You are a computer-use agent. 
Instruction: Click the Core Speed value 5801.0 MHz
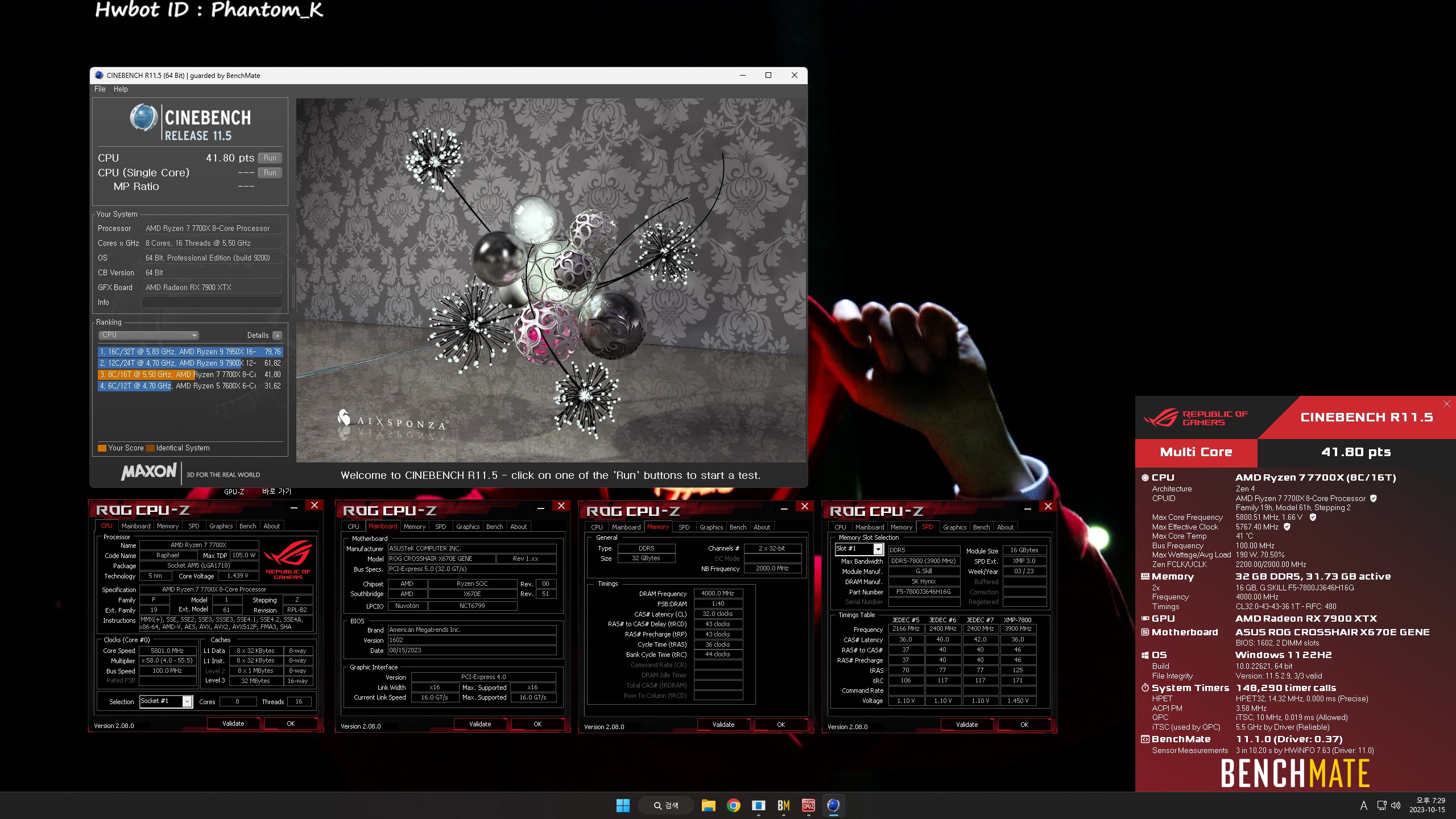(167, 651)
